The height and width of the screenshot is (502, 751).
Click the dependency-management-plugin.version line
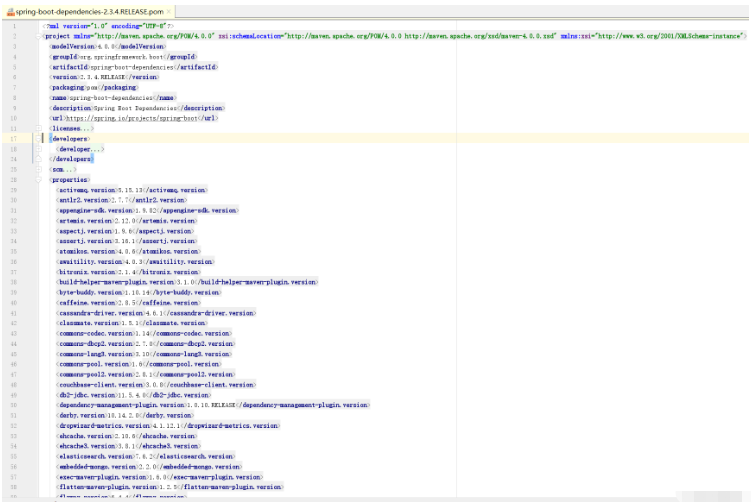pos(213,405)
